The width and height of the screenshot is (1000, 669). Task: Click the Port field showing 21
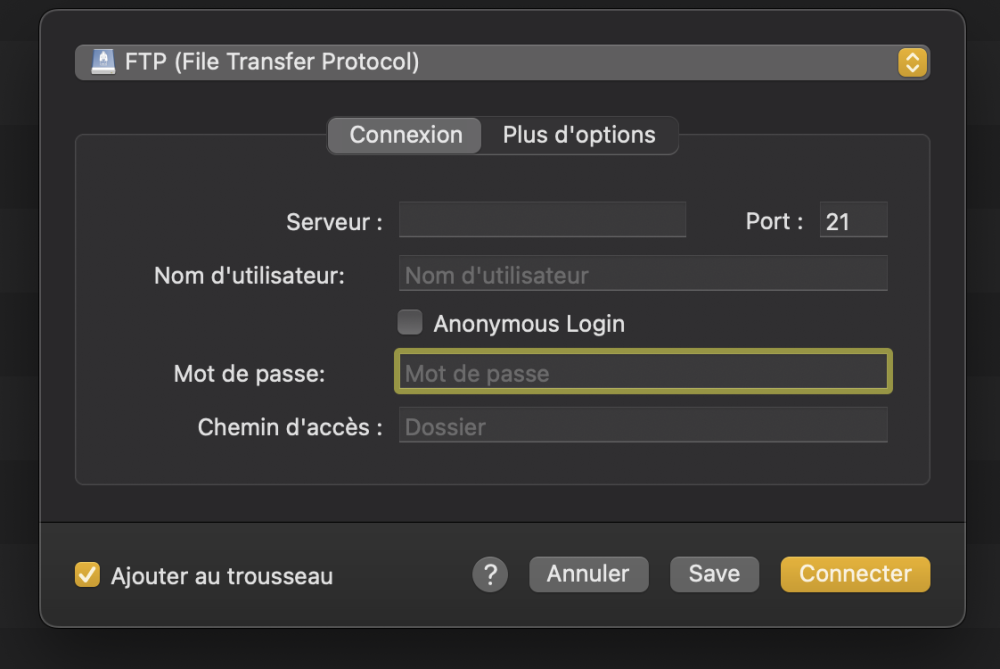pyautogui.click(x=853, y=220)
